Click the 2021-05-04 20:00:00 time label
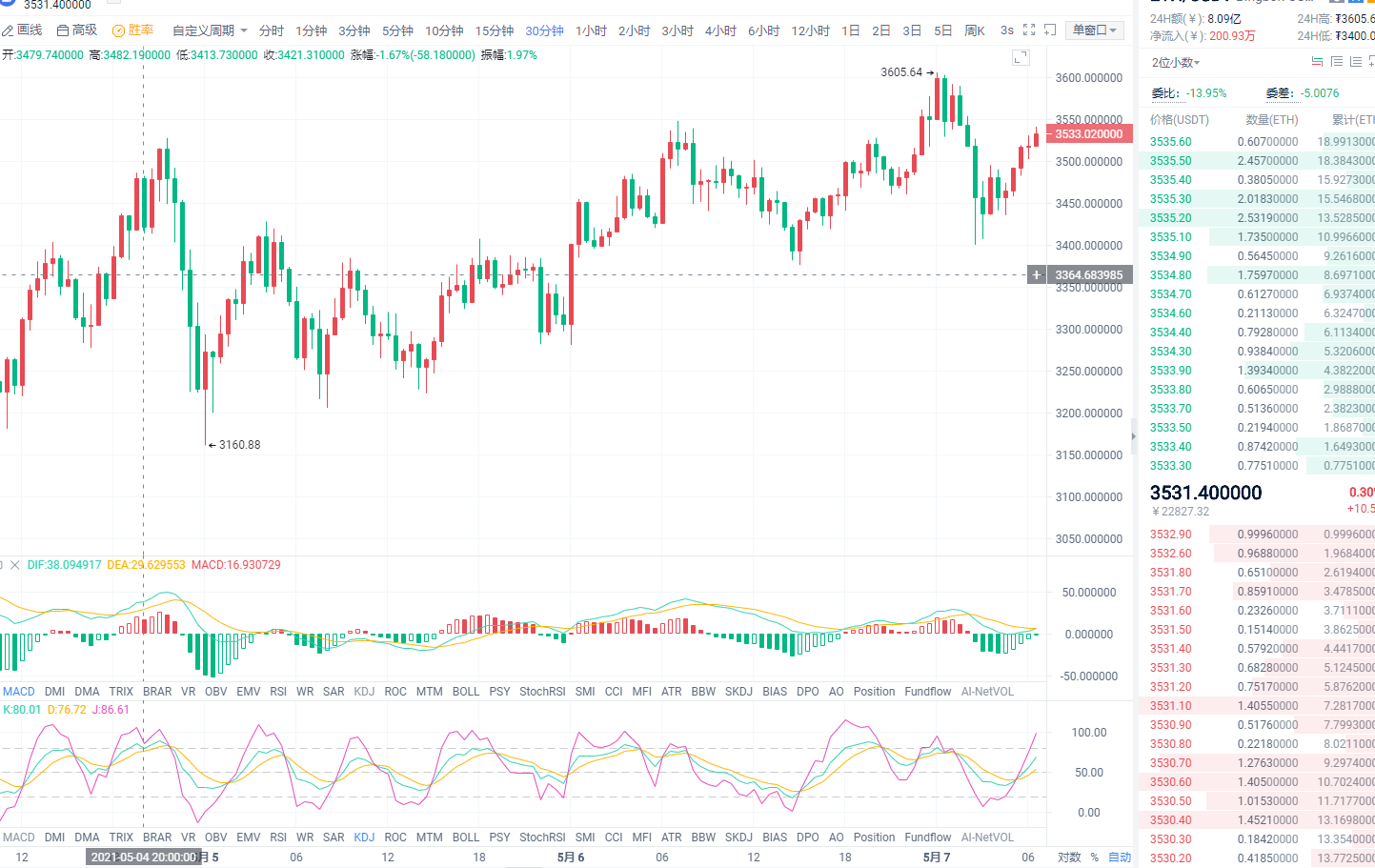 pos(143,858)
